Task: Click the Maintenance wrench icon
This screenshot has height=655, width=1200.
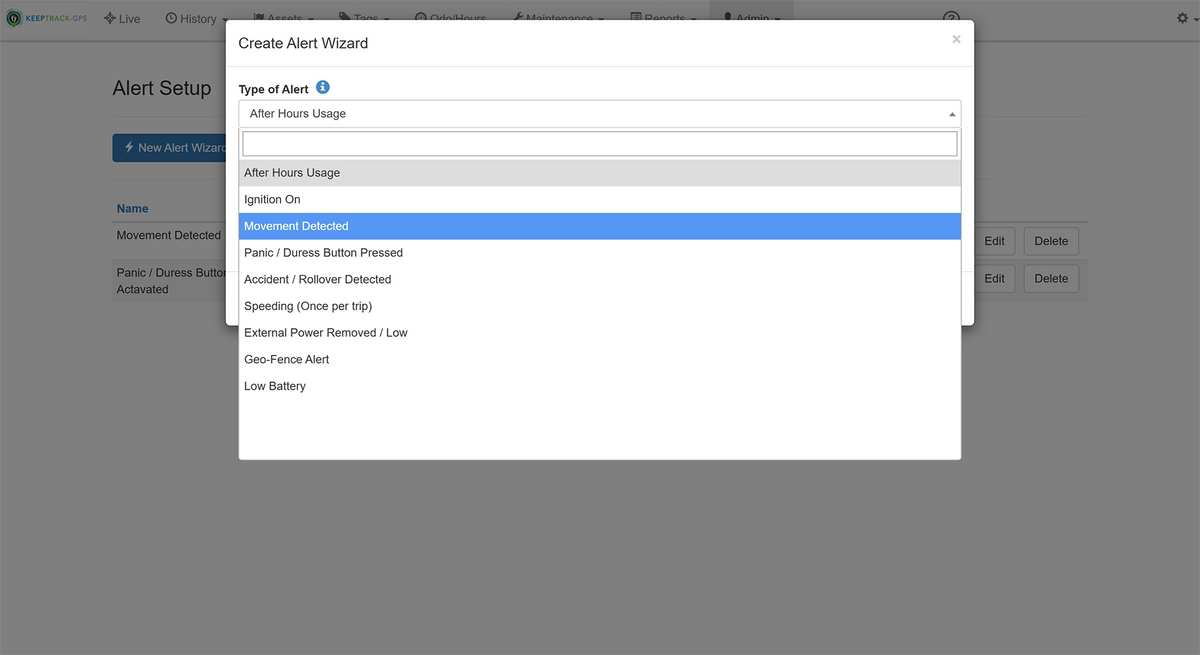Action: tap(518, 17)
